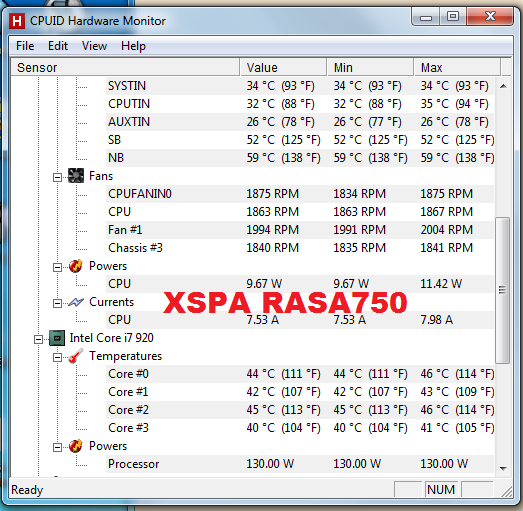Viewport: 523px width, 511px height.
Task: Click the upper Powers lightning icon
Action: click(x=76, y=266)
